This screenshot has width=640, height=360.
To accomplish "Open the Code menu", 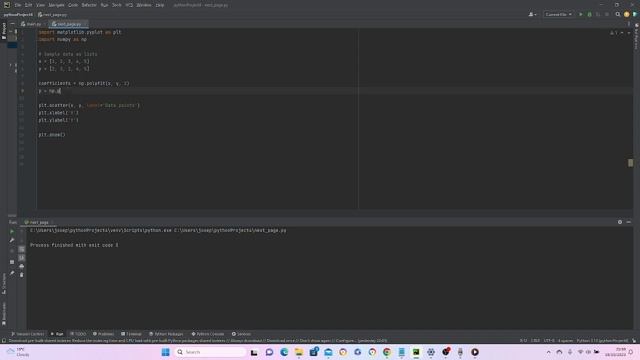I will (x=73, y=5).
